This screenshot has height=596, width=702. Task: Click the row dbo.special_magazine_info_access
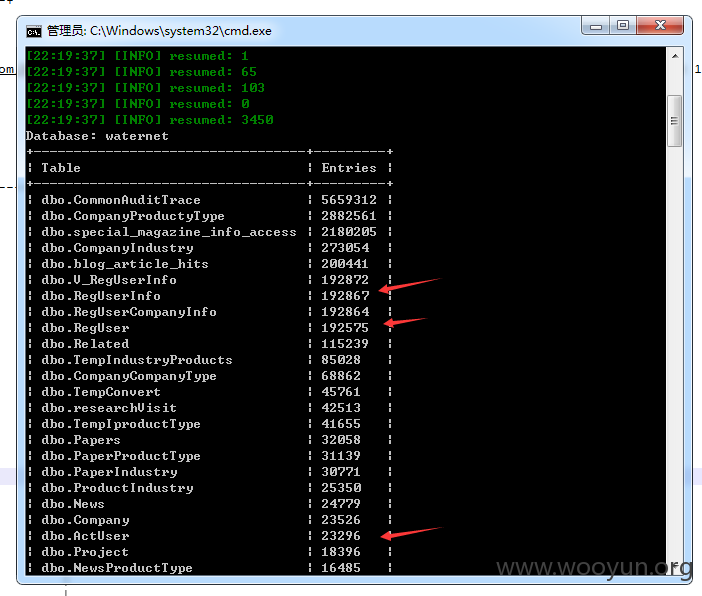pyautogui.click(x=210, y=232)
